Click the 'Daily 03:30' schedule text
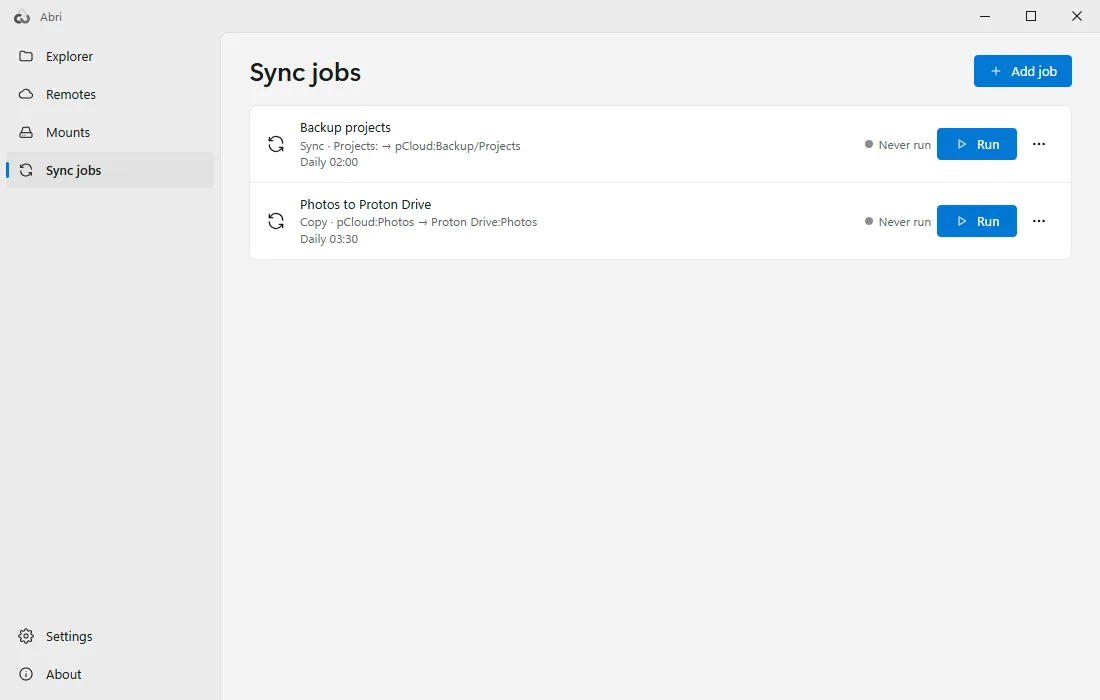The height and width of the screenshot is (700, 1100). pyautogui.click(x=329, y=239)
